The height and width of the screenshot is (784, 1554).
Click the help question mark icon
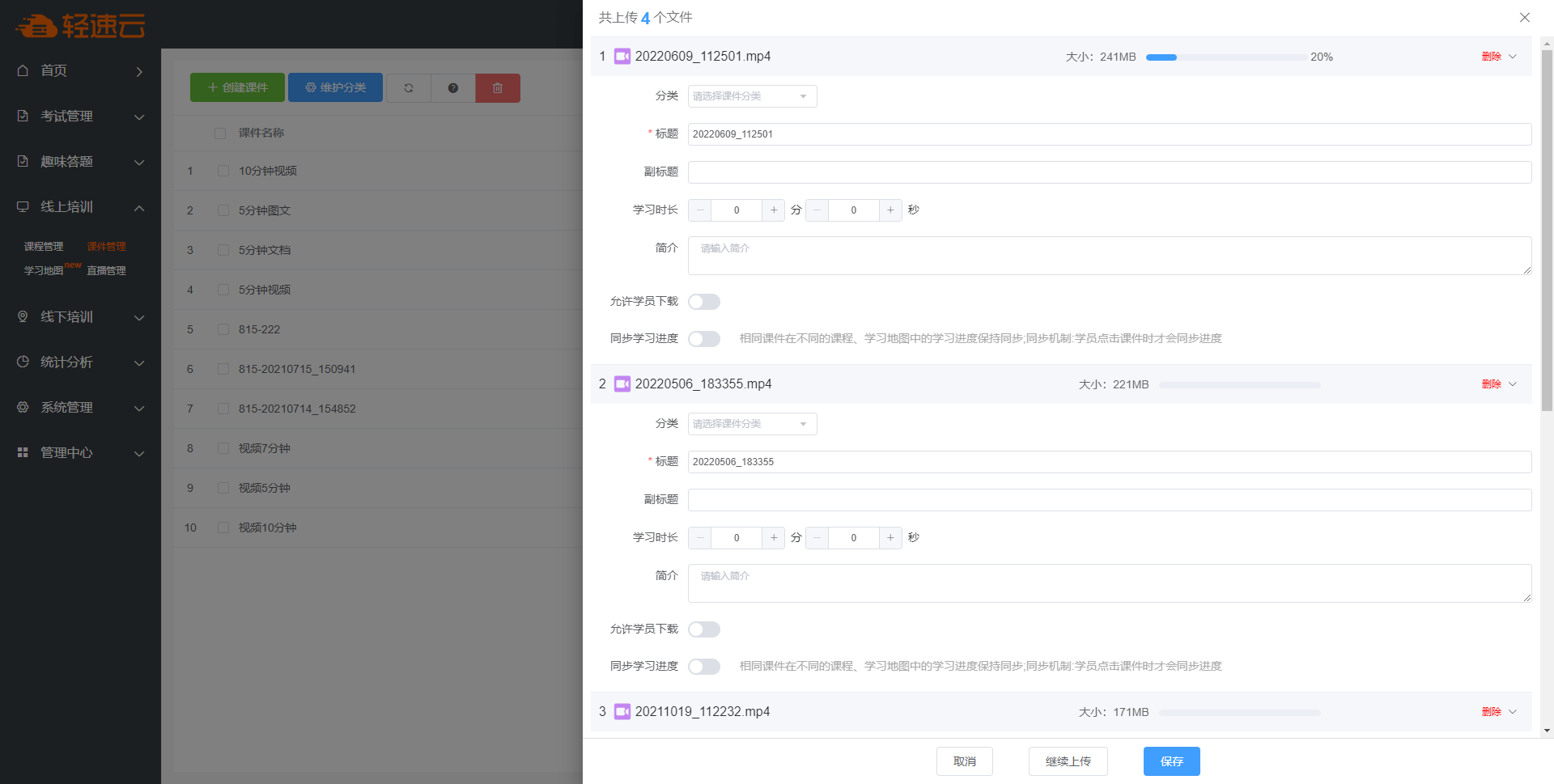click(453, 88)
